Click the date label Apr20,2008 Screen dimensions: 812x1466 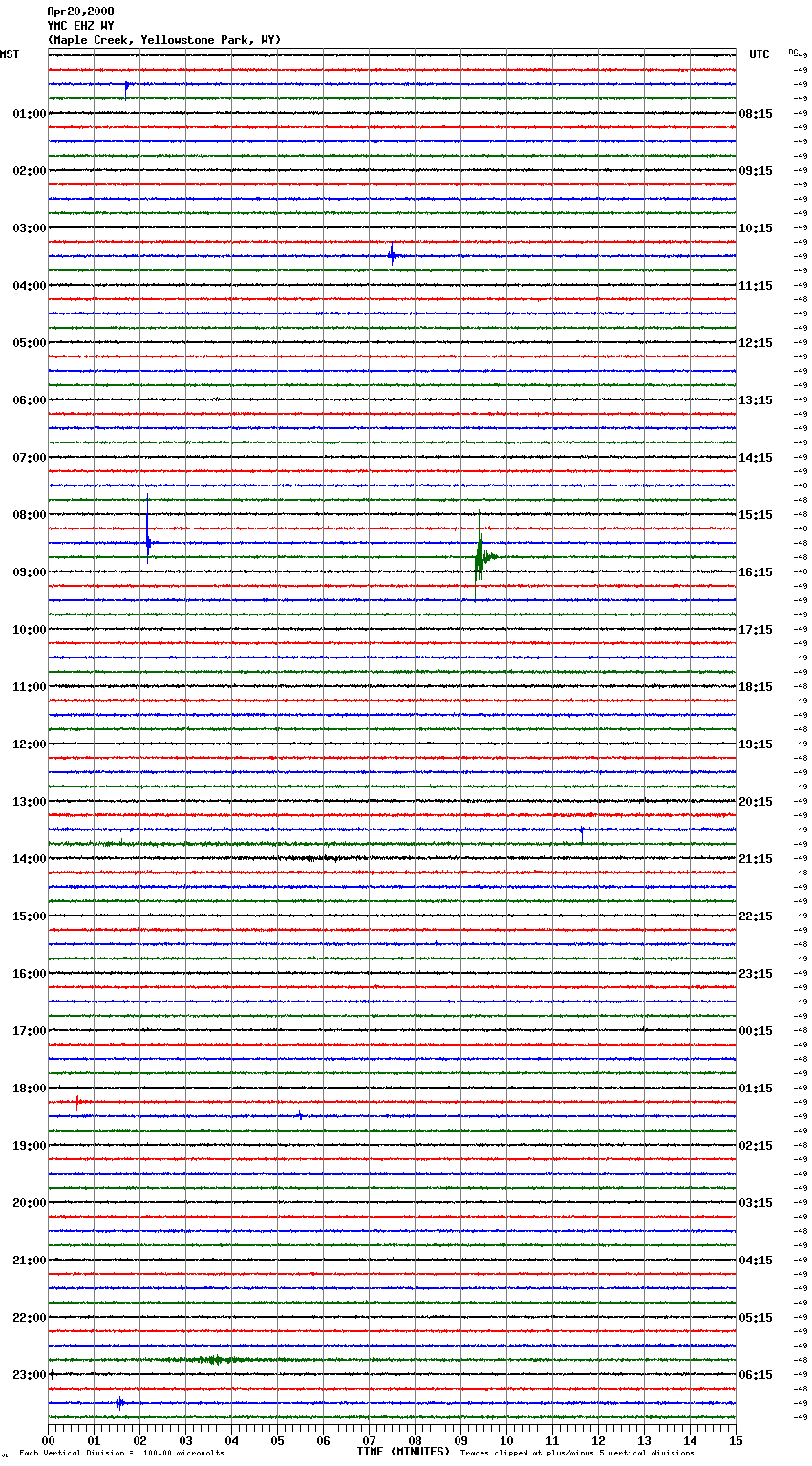[x=80, y=11]
